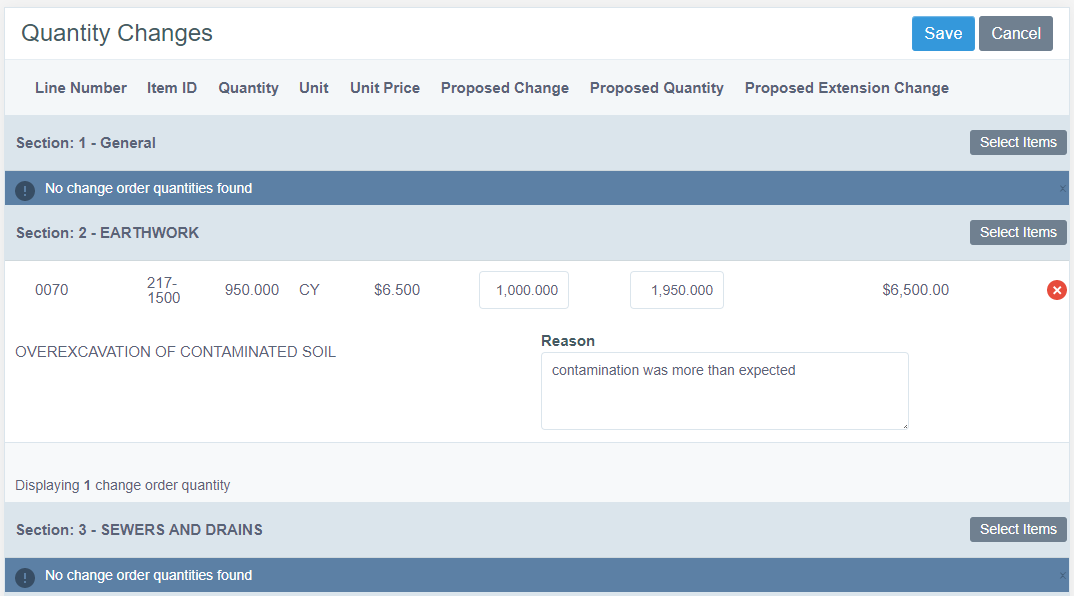Click the Item ID column header
This screenshot has width=1074, height=596.
172,88
